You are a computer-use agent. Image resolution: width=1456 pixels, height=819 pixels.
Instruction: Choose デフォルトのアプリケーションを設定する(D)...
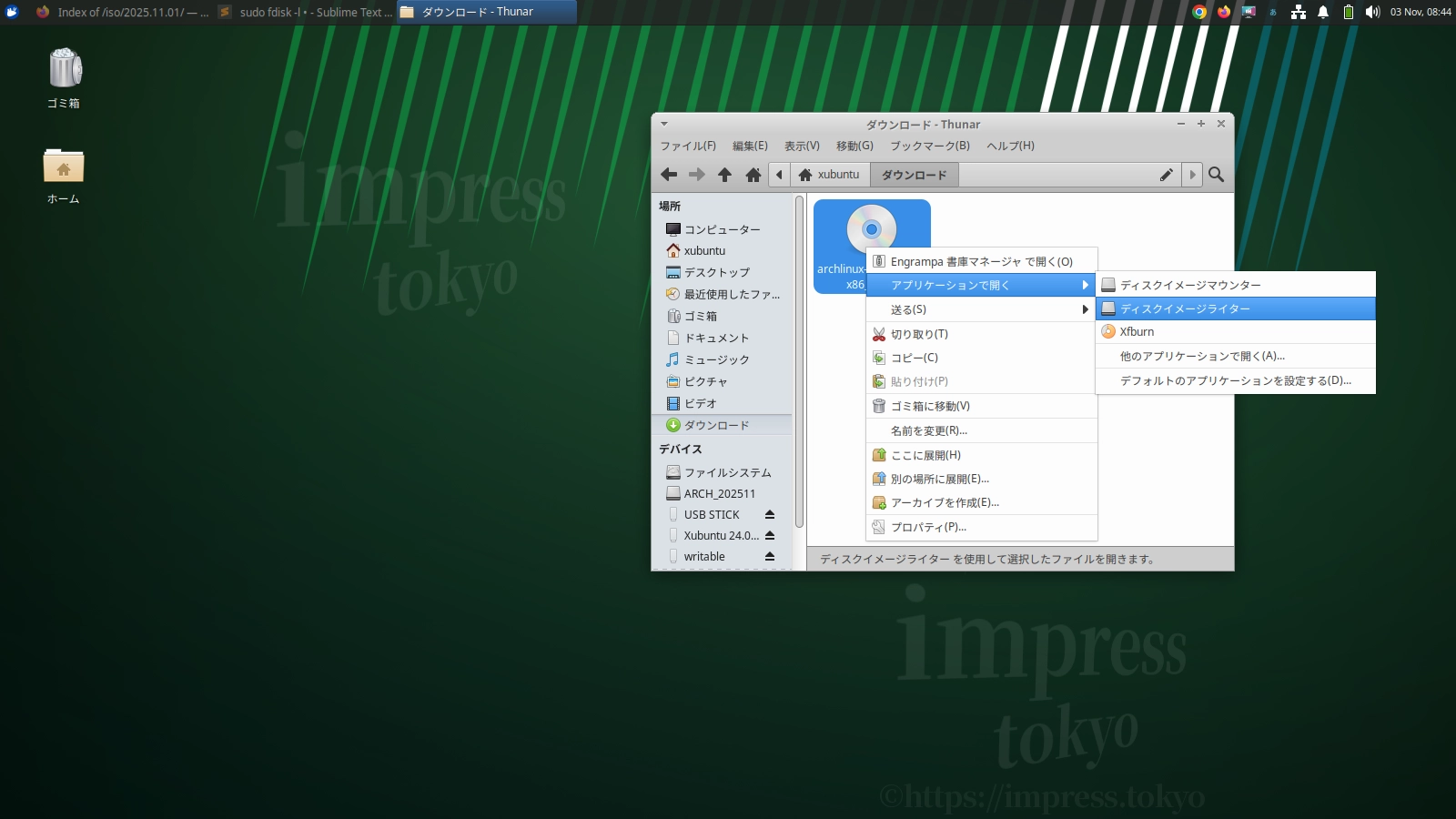1235,380
